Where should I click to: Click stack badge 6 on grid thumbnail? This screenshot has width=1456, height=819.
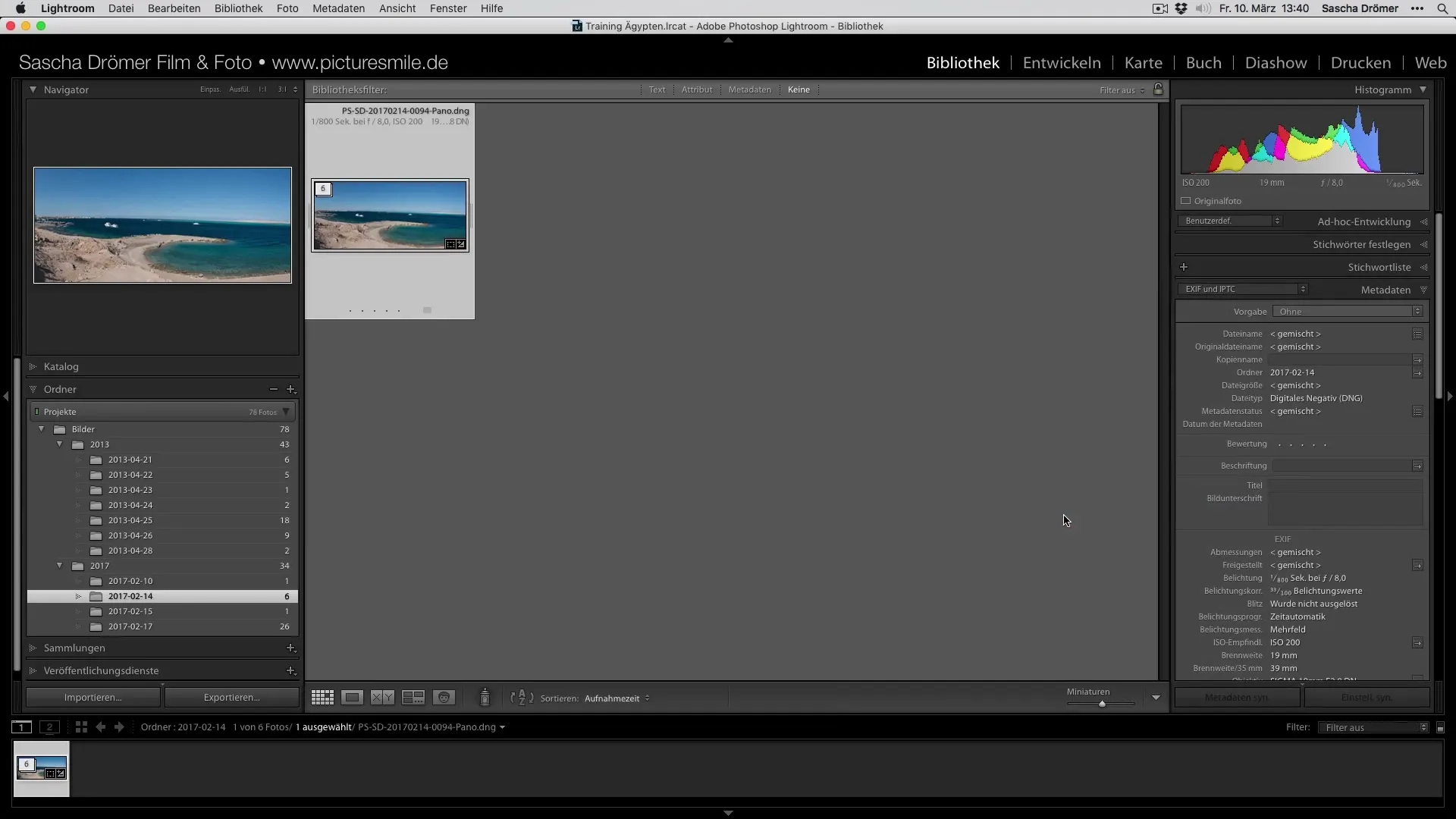coord(323,189)
